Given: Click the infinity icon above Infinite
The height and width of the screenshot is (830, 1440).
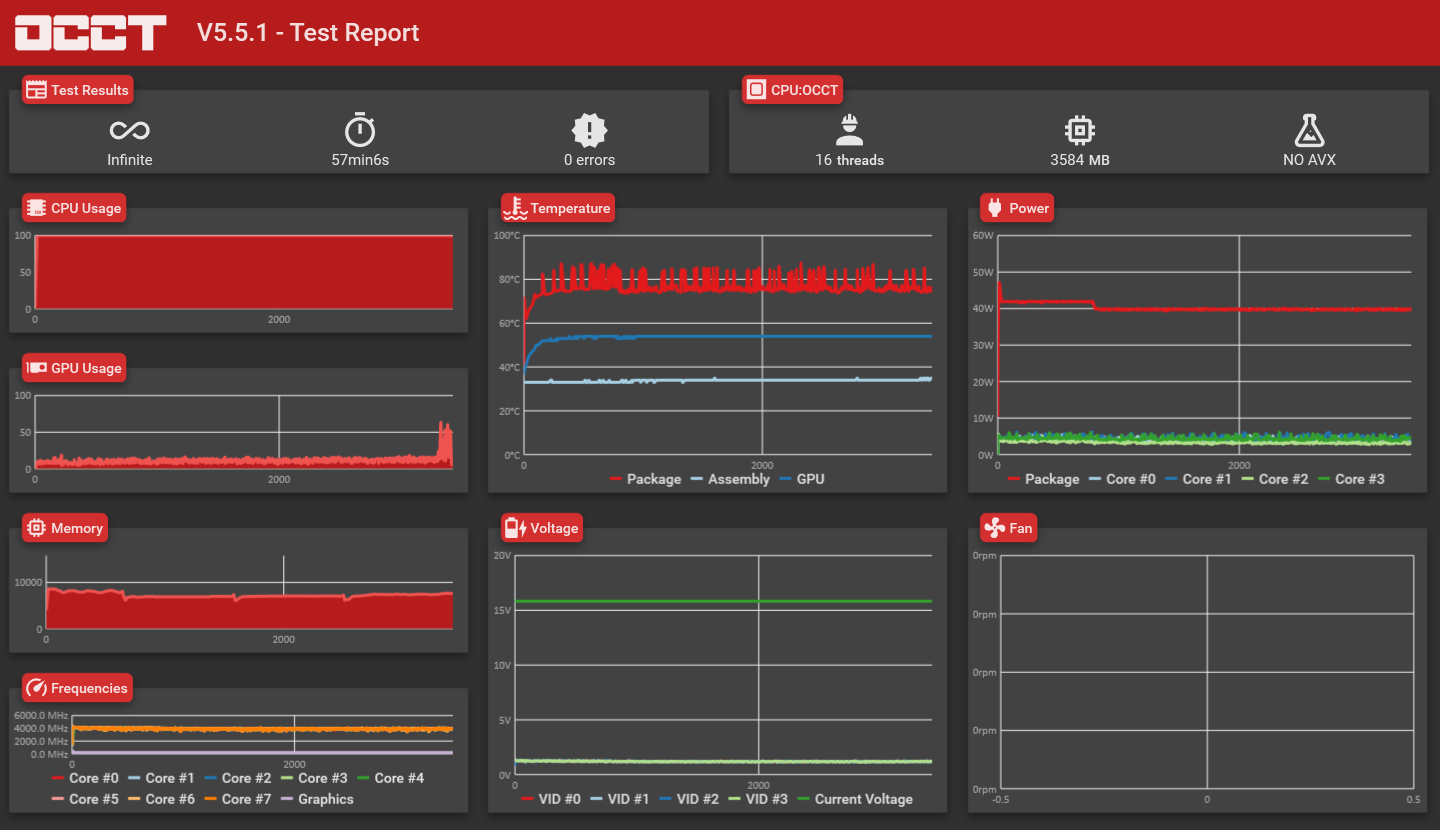Looking at the screenshot, I should pos(130,130).
